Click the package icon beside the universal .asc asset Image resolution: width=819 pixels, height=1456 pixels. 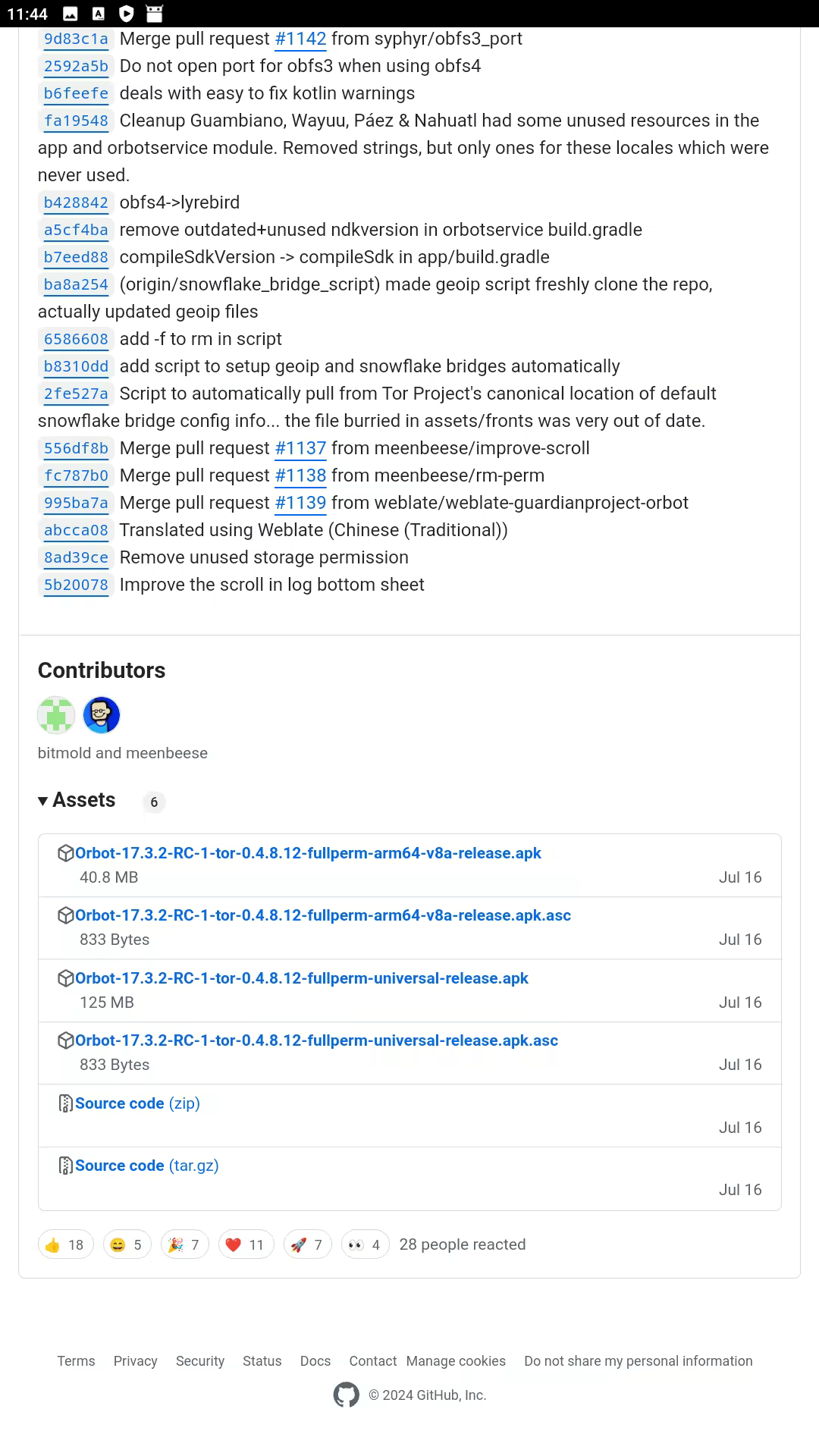pos(67,1040)
